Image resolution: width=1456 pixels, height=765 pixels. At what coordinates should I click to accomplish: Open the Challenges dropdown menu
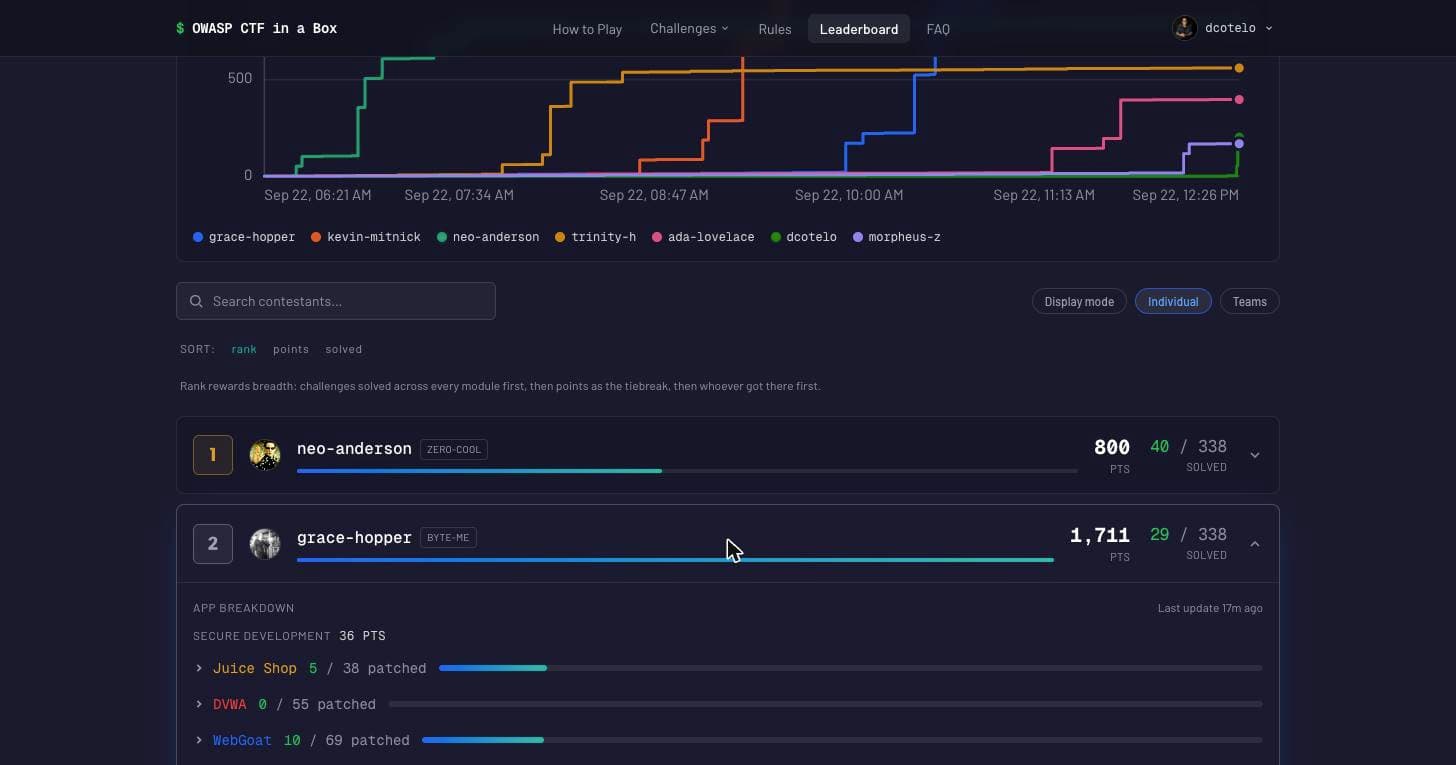[x=689, y=28]
